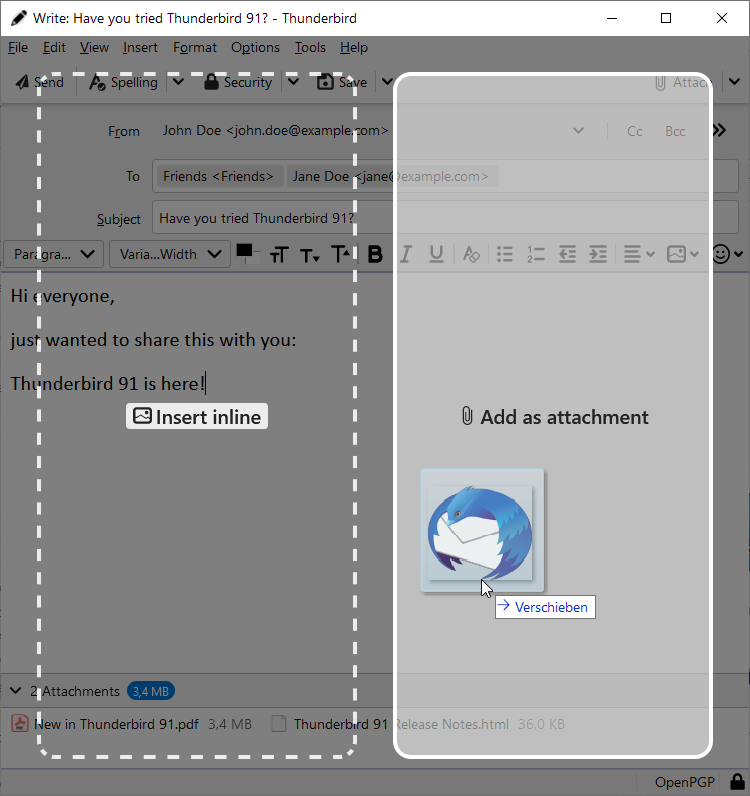Viewport: 750px width, 796px height.
Task: Click the Attach paperclip button
Action: [x=683, y=82]
